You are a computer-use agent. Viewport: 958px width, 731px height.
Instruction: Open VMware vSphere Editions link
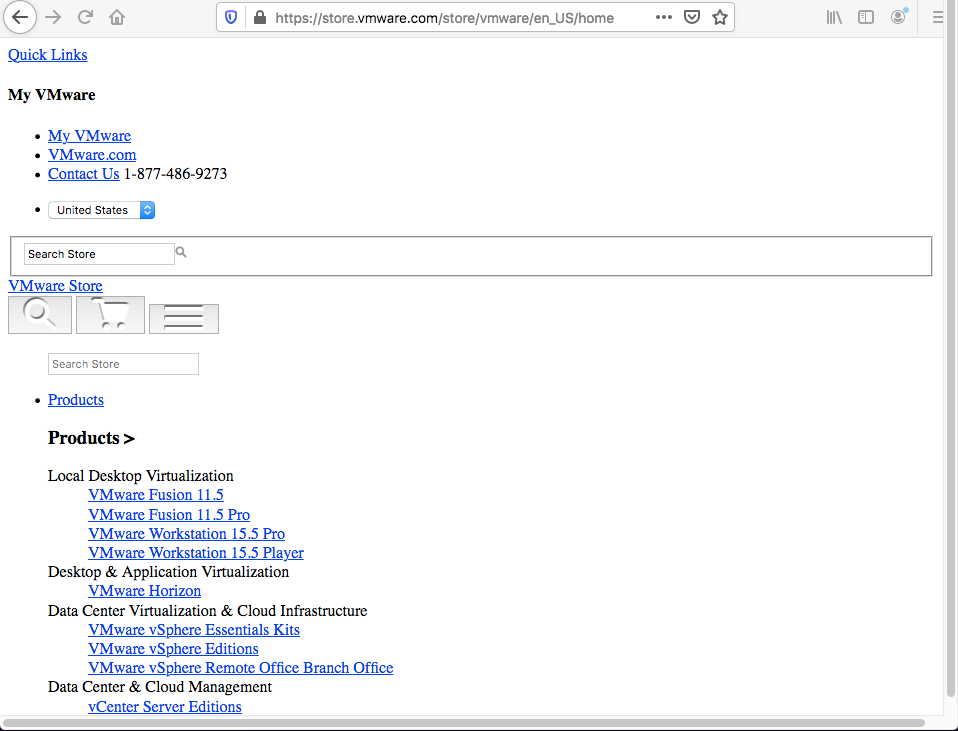tap(174, 648)
